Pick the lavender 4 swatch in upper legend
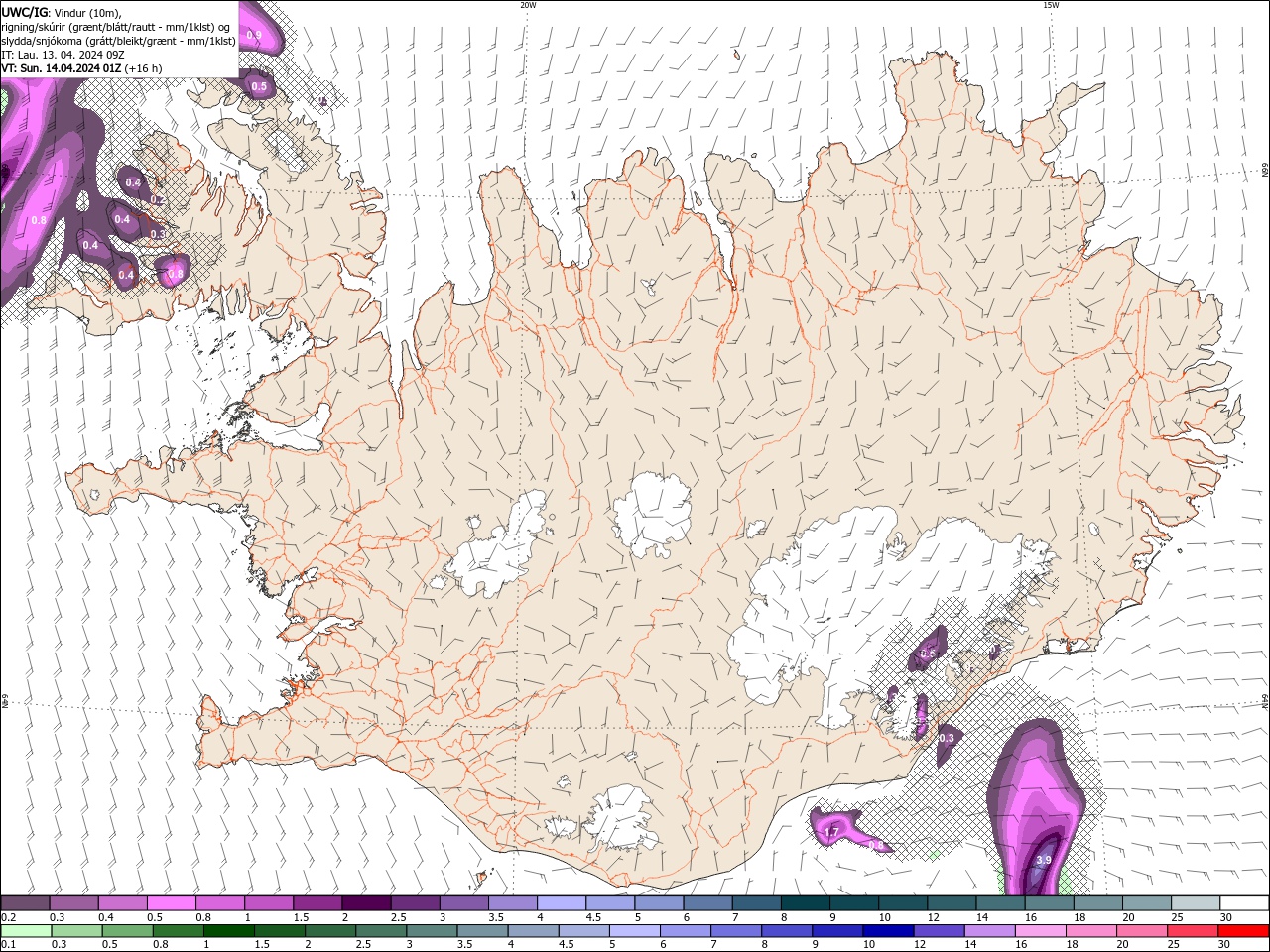Image resolution: width=1270 pixels, height=952 pixels. tap(562, 903)
